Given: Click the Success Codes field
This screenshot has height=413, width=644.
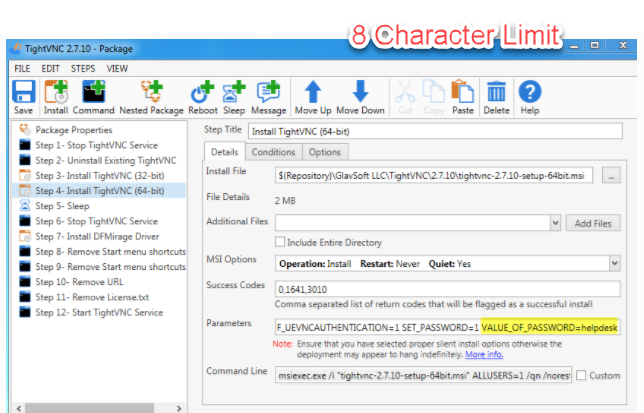Looking at the screenshot, I should tap(447, 289).
